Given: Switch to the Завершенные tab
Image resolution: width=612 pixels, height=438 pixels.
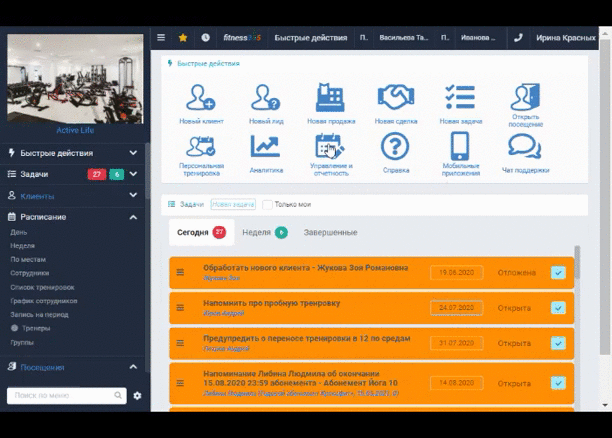Looking at the screenshot, I should [x=330, y=232].
